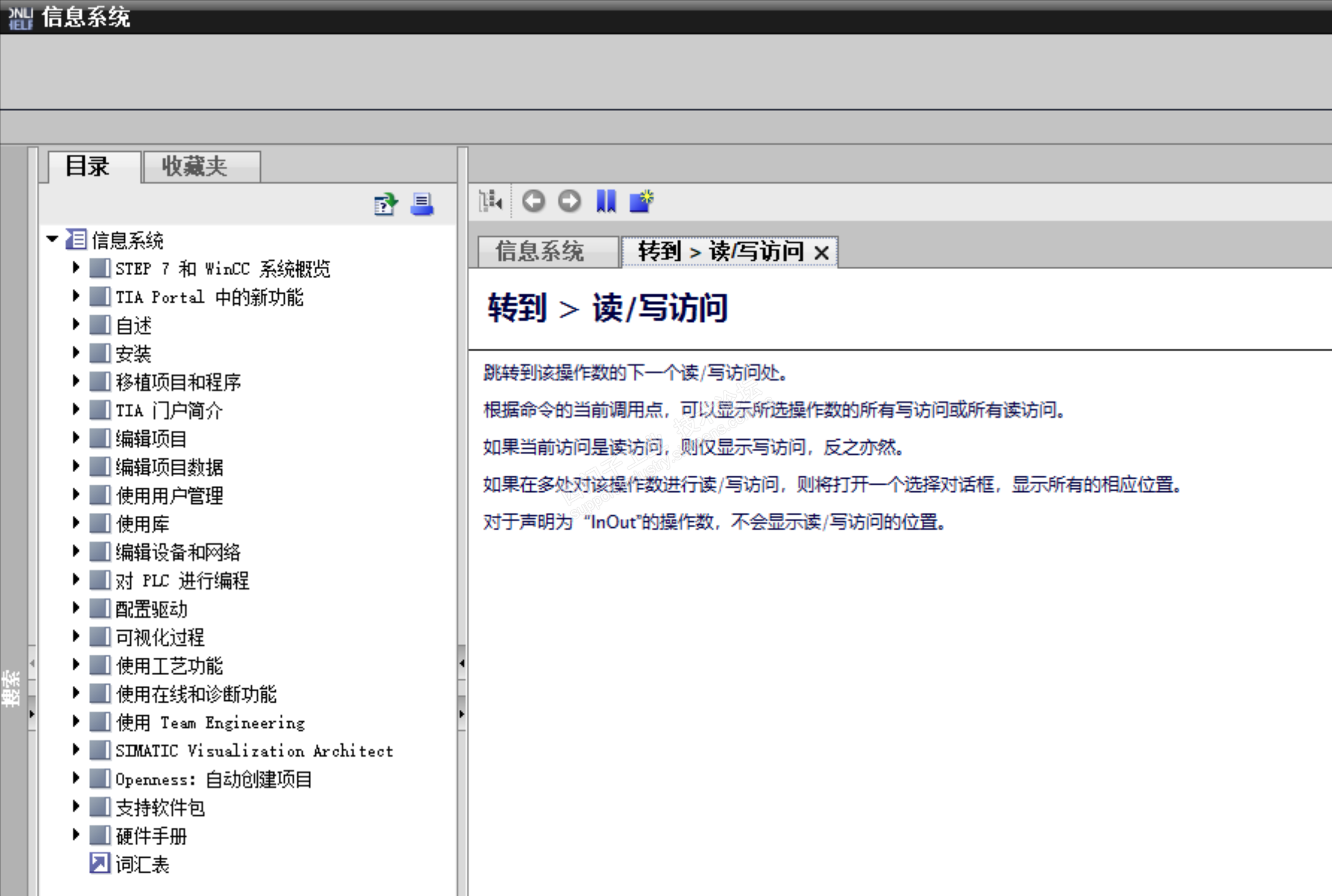Click the help topic icon with green arrow
1332x896 pixels.
[x=386, y=204]
